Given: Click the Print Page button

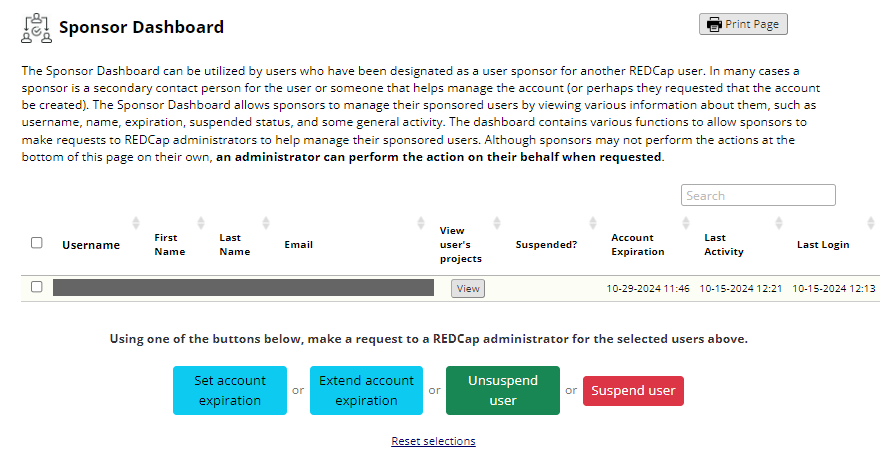Looking at the screenshot, I should (743, 24).
